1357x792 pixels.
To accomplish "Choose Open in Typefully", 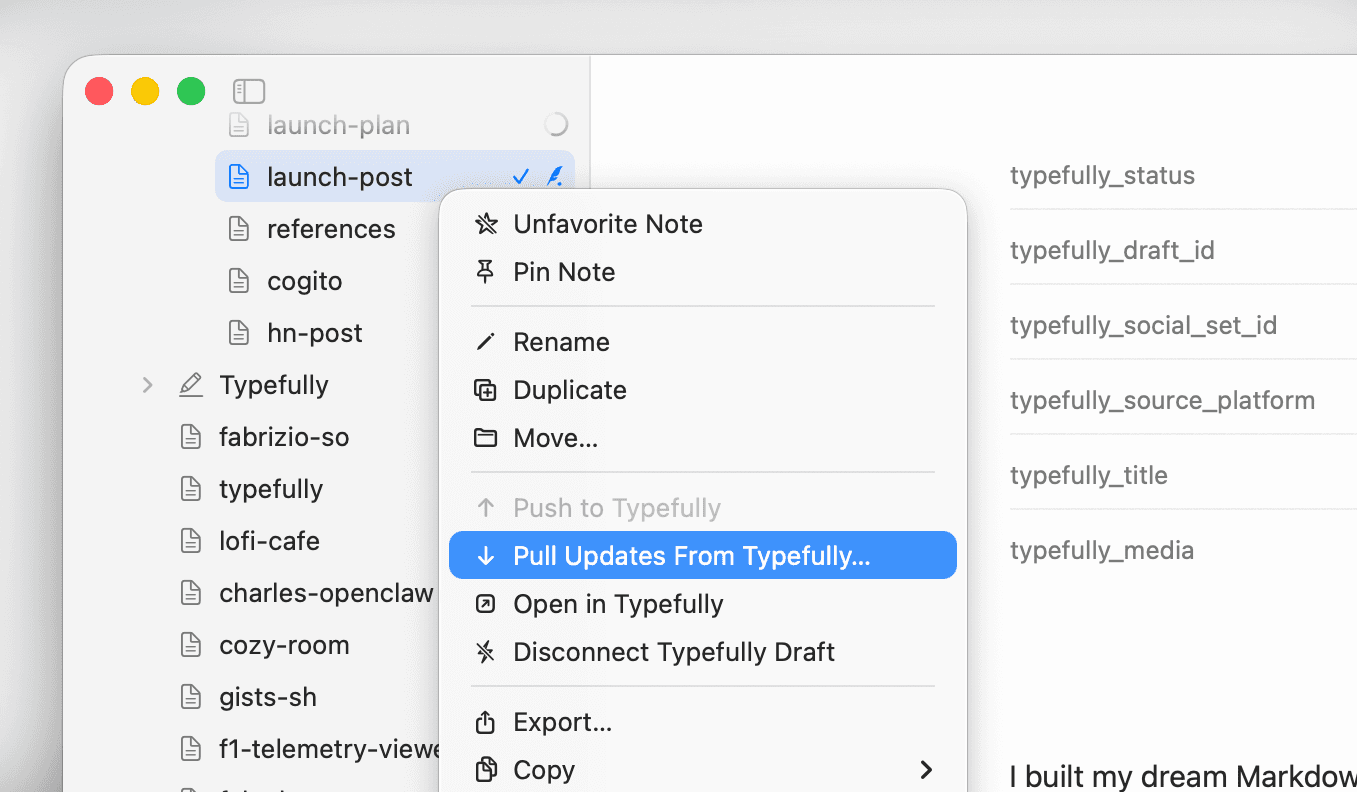I will tap(703, 604).
